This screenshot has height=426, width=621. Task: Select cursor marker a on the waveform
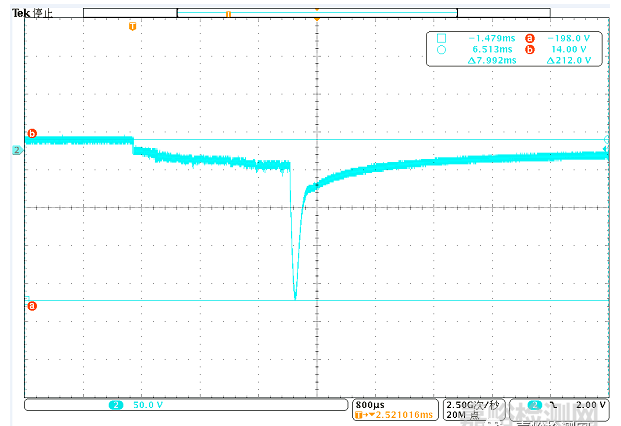32,306
